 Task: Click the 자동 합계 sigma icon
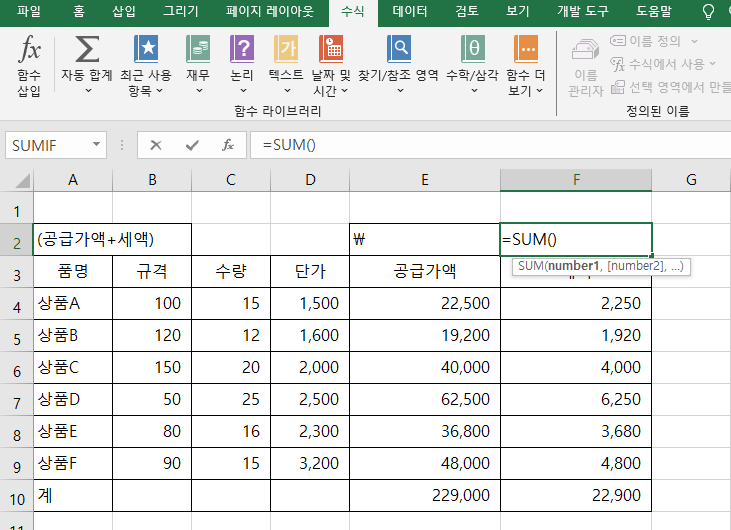[x=87, y=49]
